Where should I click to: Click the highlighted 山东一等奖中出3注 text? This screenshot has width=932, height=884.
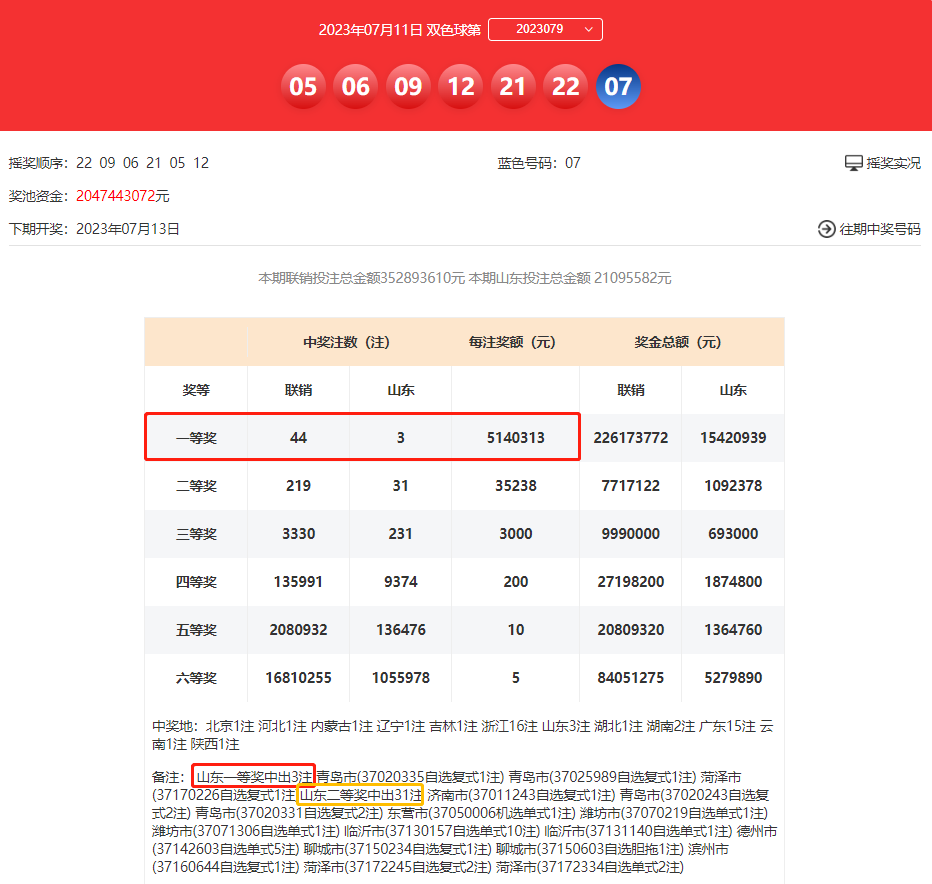pos(254,776)
